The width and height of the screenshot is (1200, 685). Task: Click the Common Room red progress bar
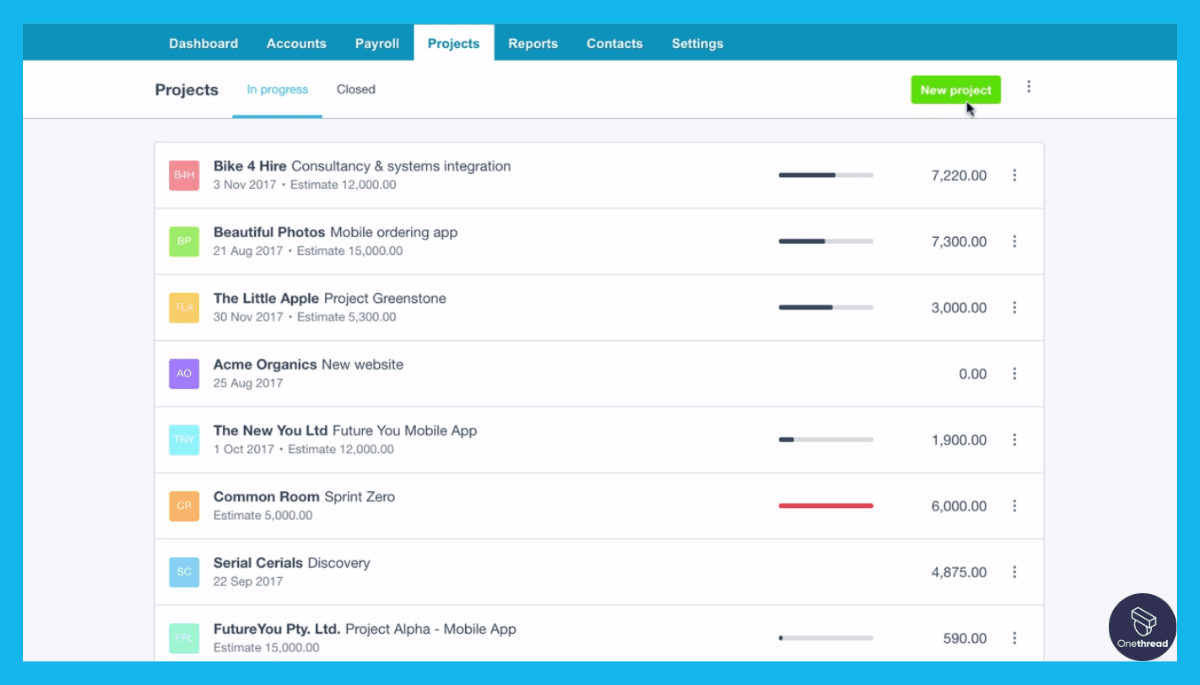(x=825, y=505)
